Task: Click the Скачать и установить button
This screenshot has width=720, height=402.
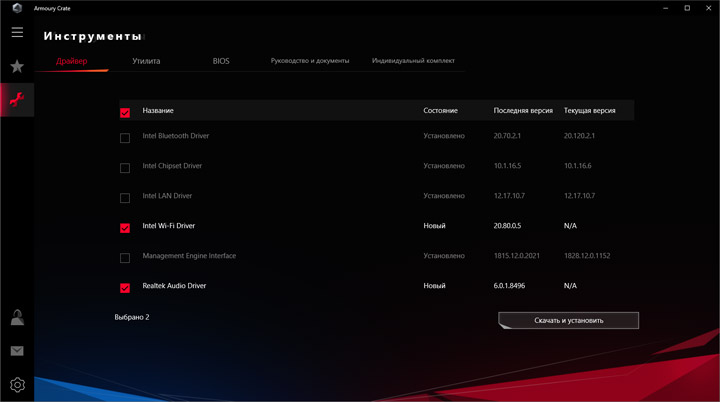Action: coord(568,320)
